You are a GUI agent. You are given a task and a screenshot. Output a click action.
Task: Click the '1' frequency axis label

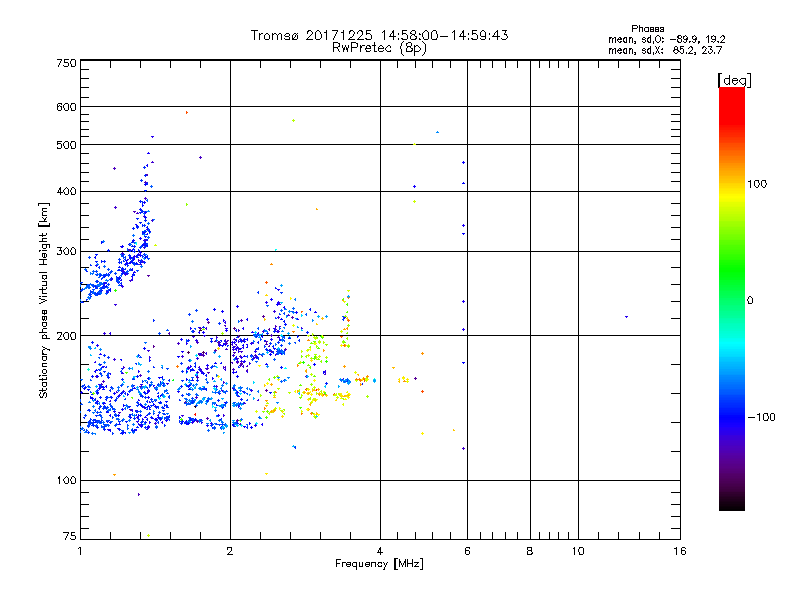[x=80, y=551]
